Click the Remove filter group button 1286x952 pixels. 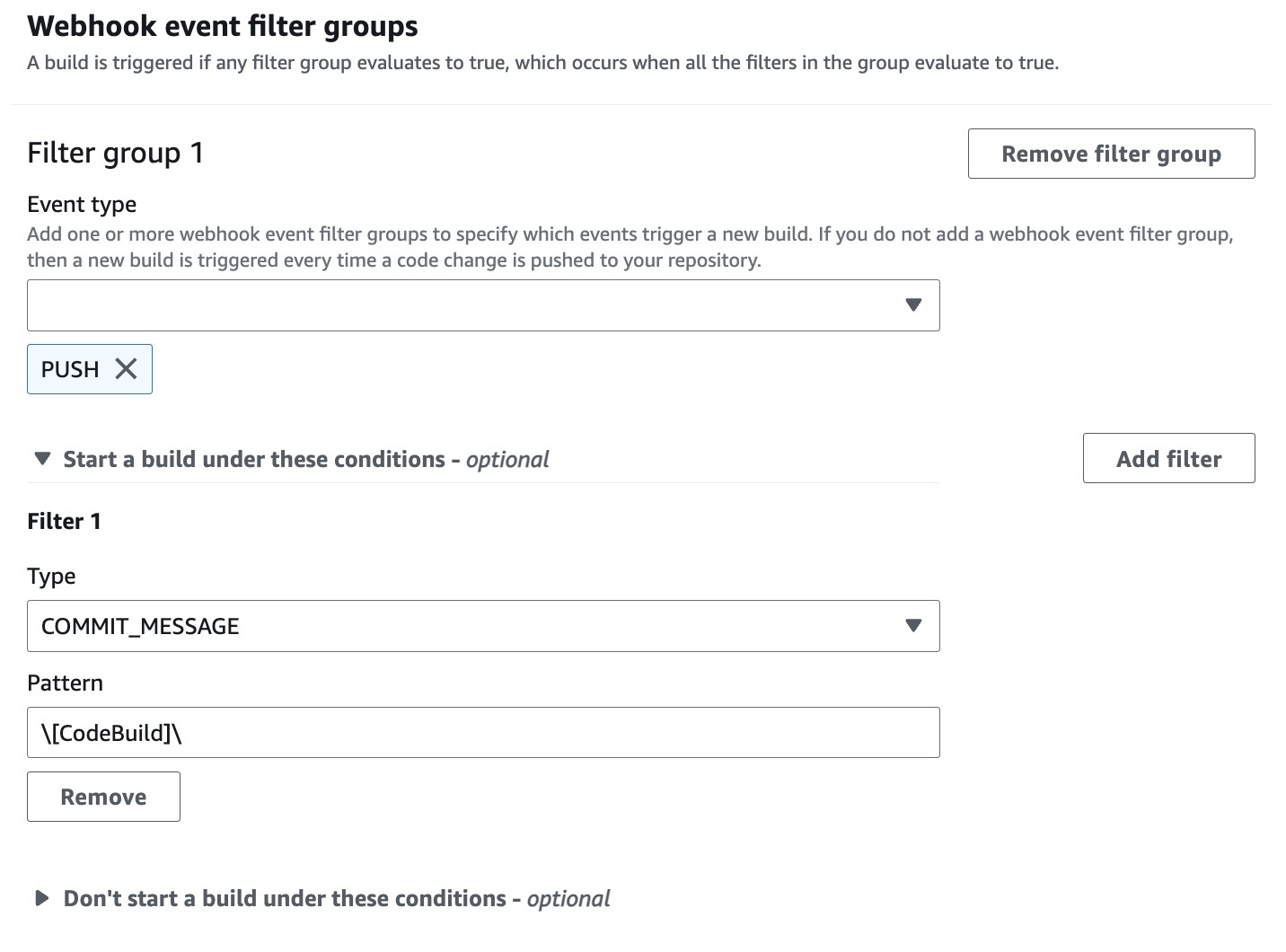pyautogui.click(x=1111, y=154)
